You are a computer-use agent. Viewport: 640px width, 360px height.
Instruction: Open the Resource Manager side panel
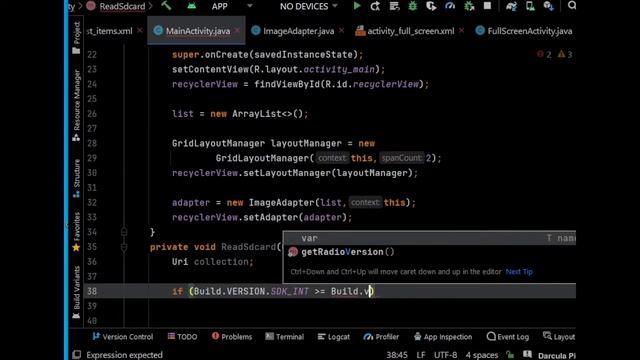(x=76, y=105)
